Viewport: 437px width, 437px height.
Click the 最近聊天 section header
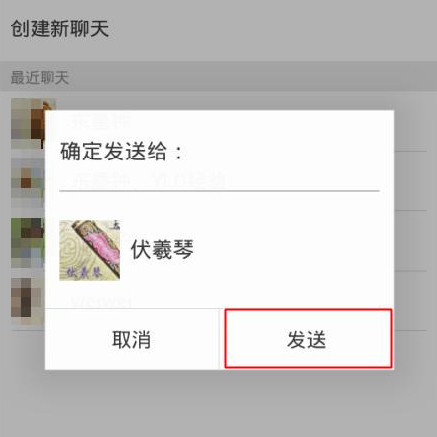(x=40, y=78)
